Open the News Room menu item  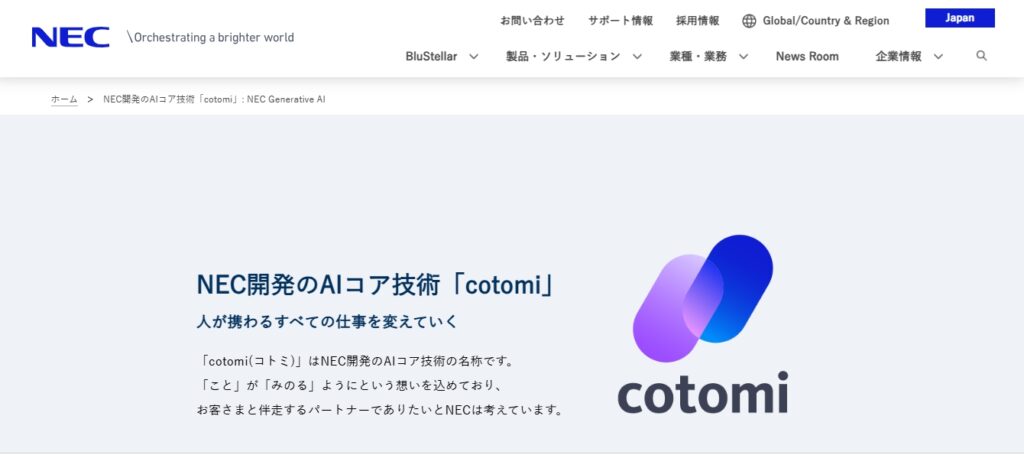807,57
